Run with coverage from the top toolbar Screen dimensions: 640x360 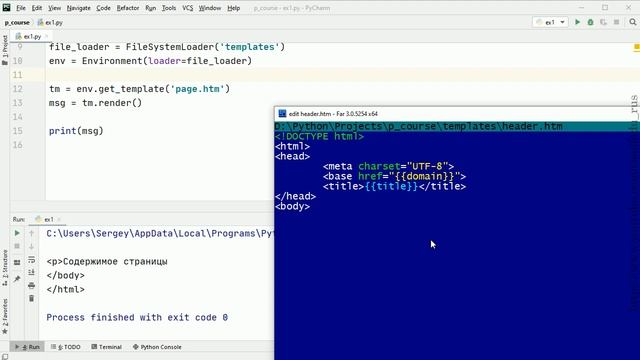603,22
